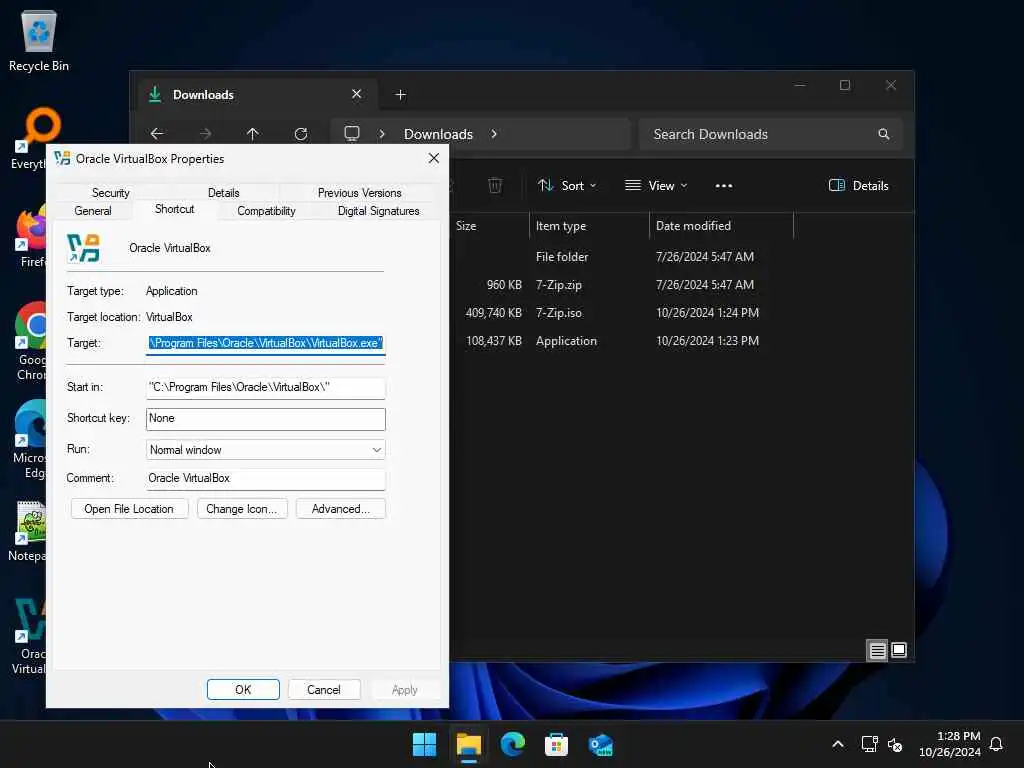
Task: Click Downloads in the address bar
Action: coord(438,135)
